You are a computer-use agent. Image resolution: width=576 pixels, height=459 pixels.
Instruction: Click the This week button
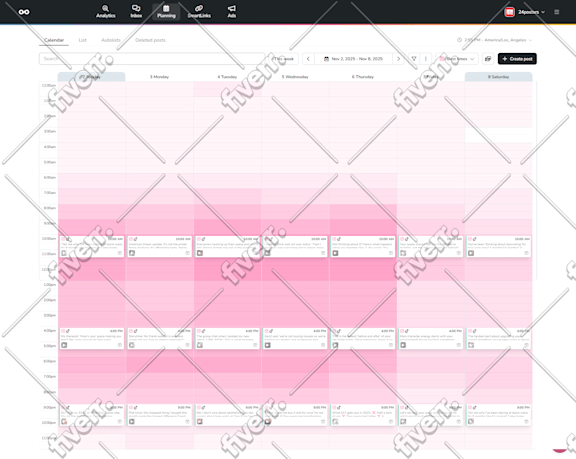[284, 59]
